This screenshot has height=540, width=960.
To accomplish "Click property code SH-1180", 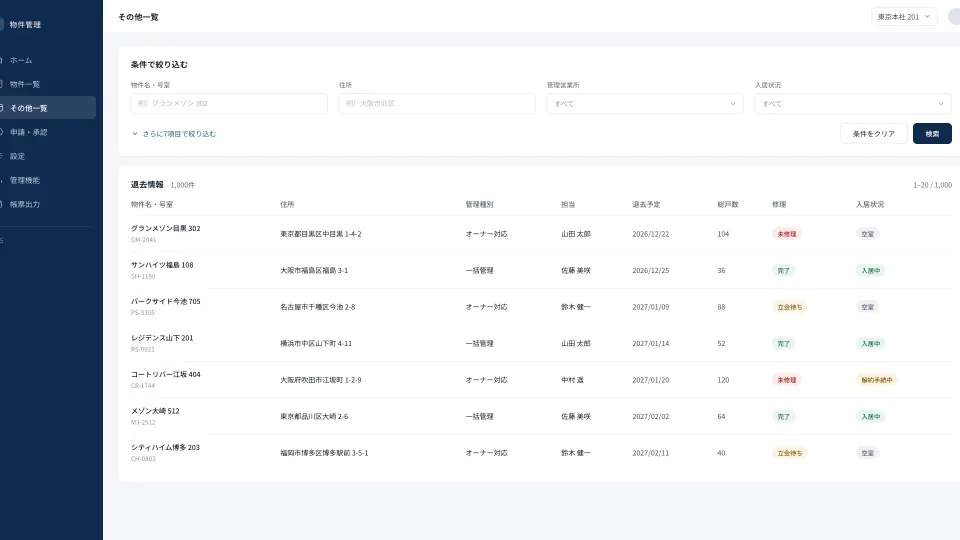I will tap(143, 276).
